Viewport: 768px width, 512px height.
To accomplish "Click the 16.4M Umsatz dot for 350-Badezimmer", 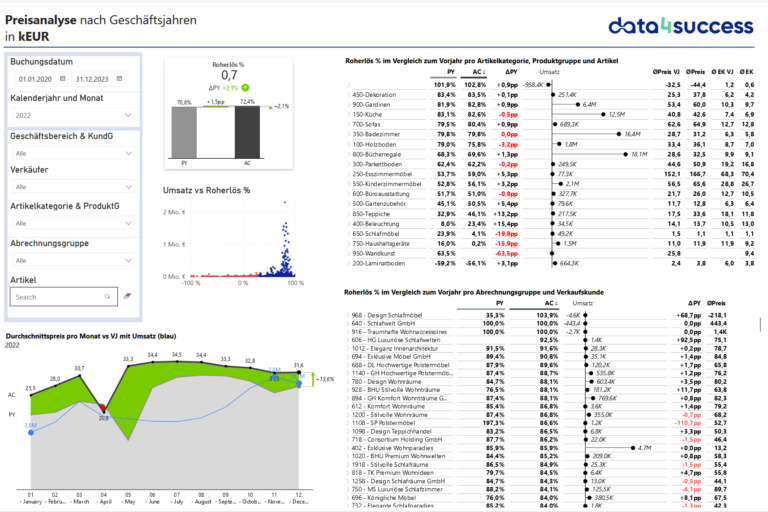I will 619,134.
